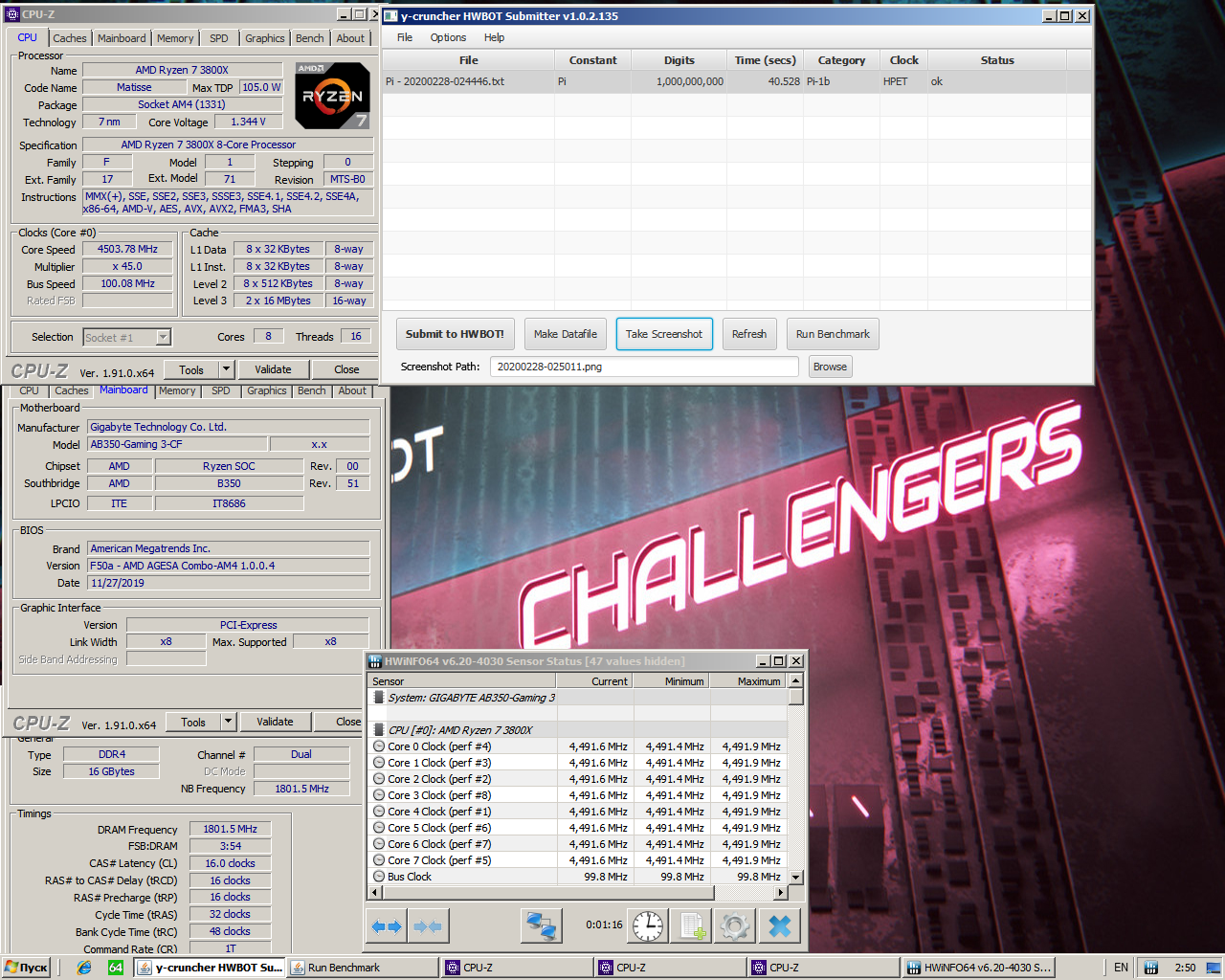The image size is (1225, 980).
Task: Open Options menu in y-cruncher submitter
Action: coord(448,37)
